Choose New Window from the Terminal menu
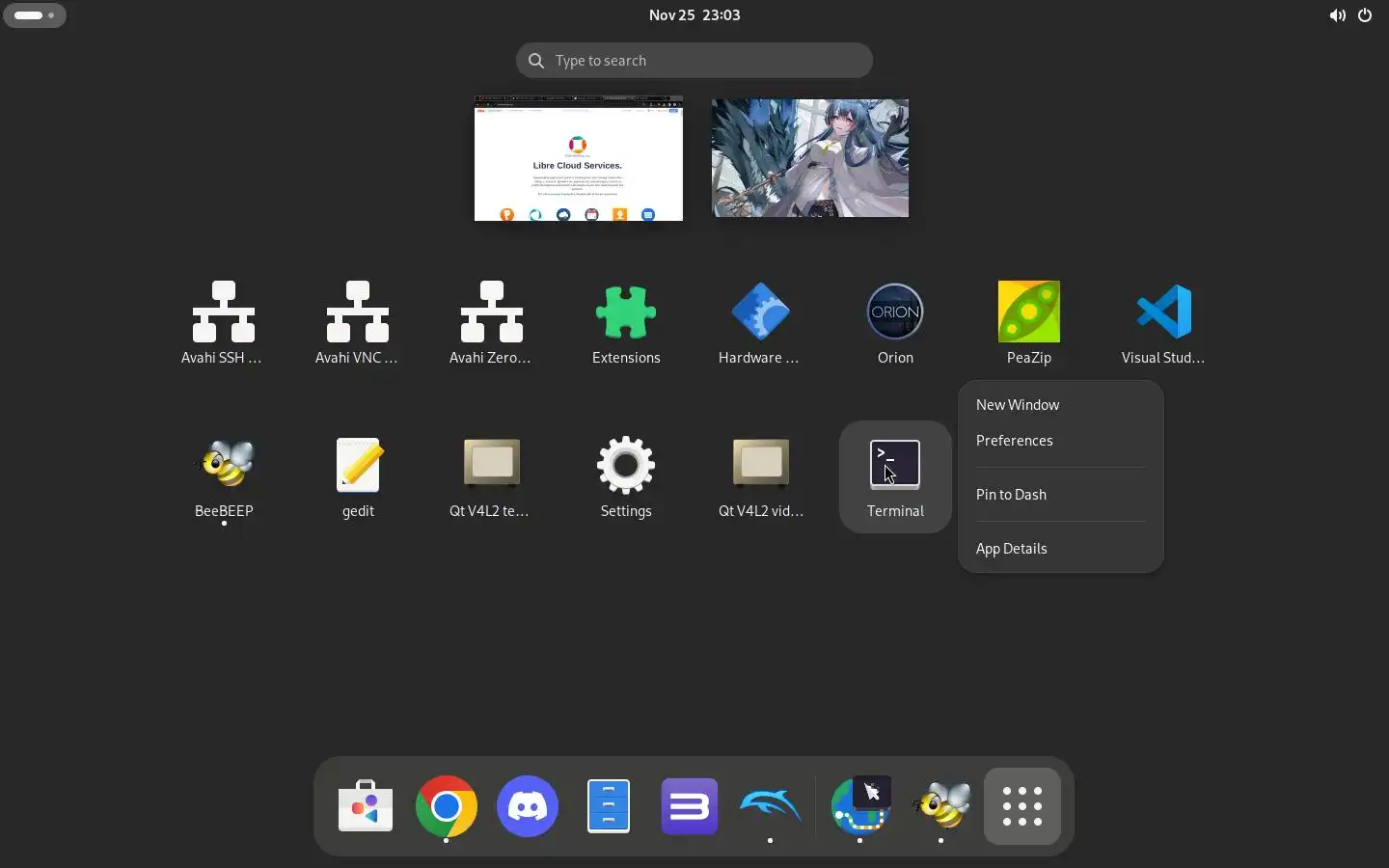Screen dimensions: 1389x868 point(1062,406)
